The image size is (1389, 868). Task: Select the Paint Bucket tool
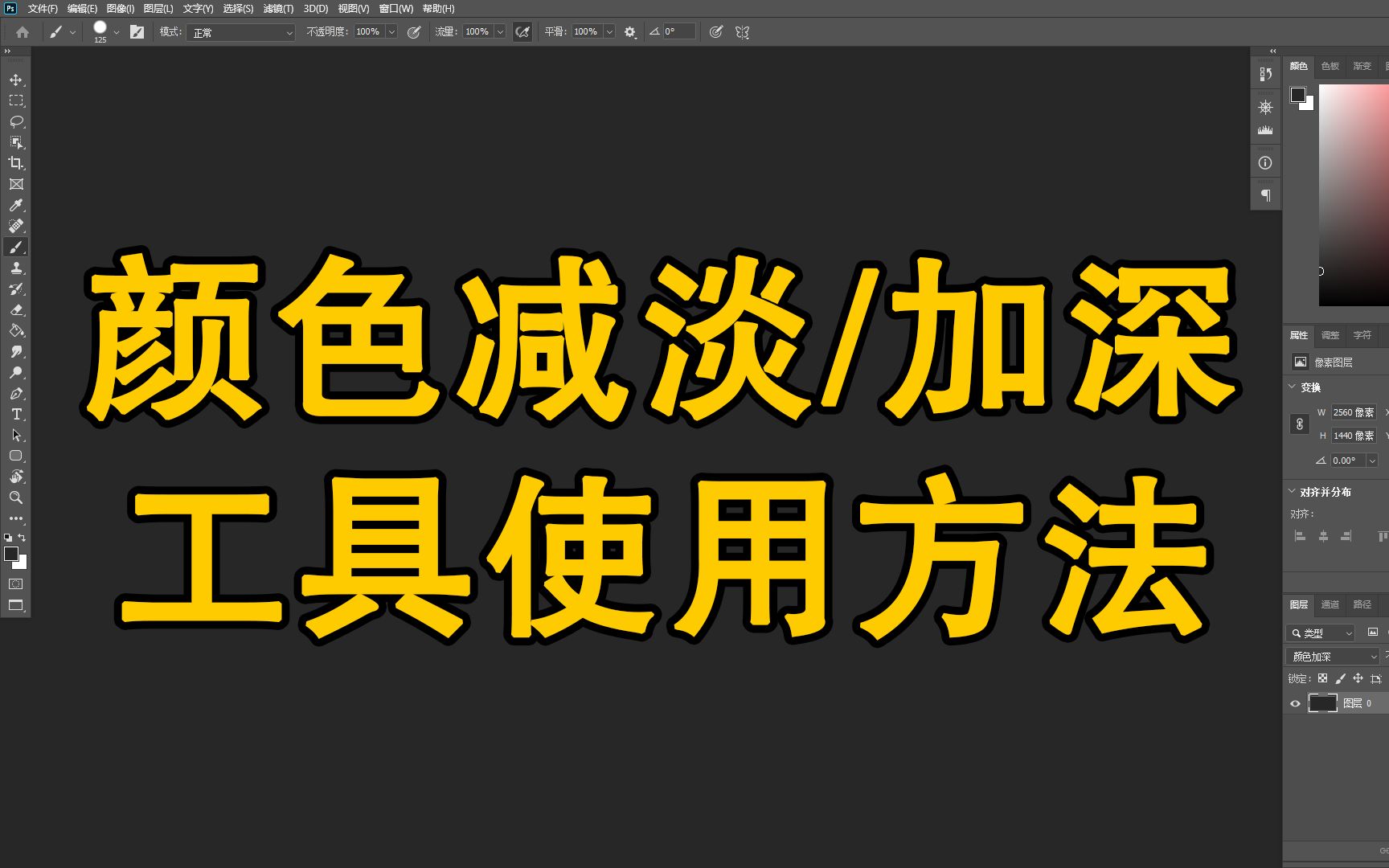click(x=16, y=330)
